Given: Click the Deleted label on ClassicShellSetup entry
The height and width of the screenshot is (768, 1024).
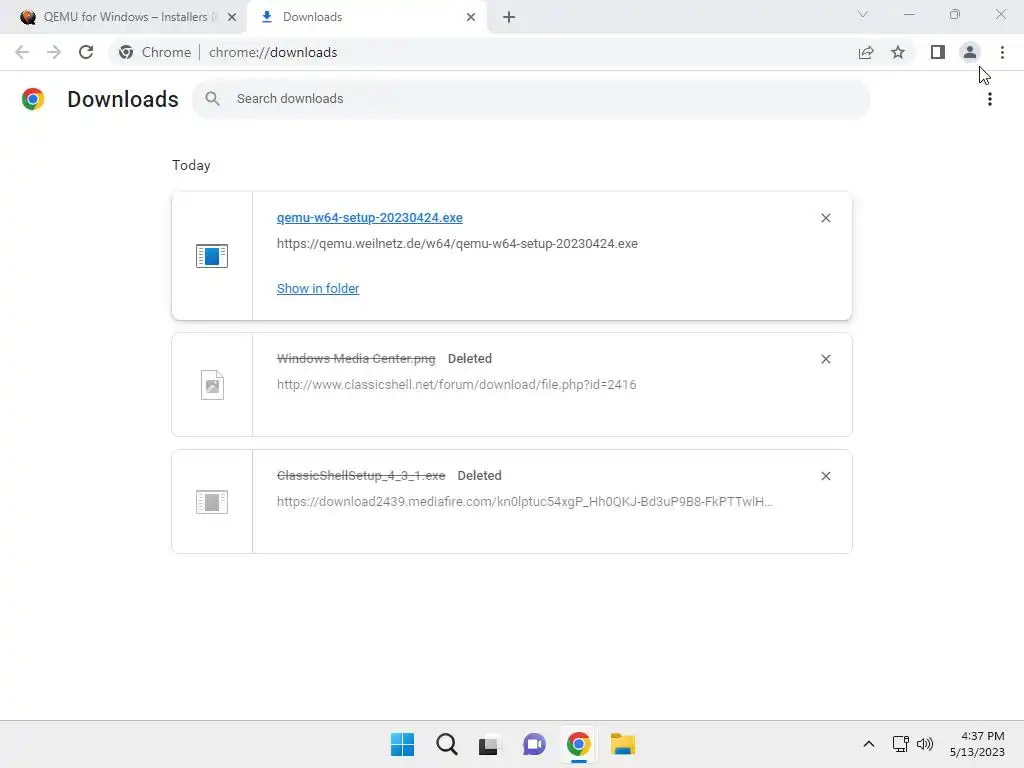Looking at the screenshot, I should pyautogui.click(x=479, y=475).
